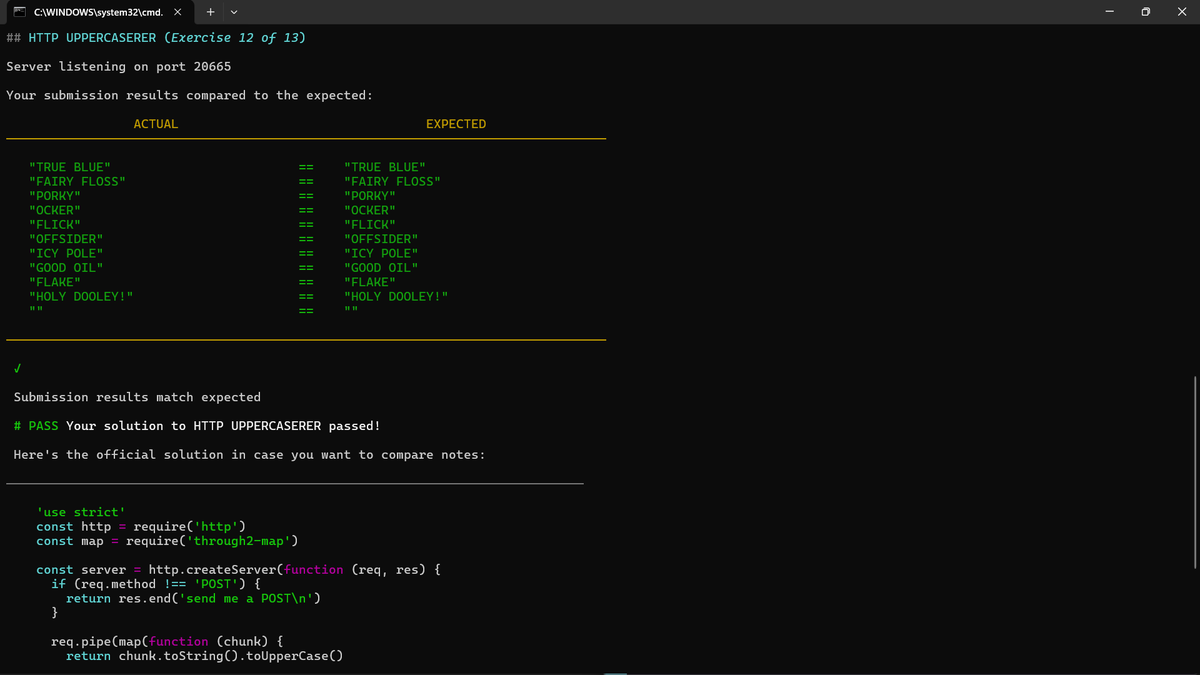Screen dimensions: 1200x675
Task: Click "OFFSIDER" in the expected column
Action: pyautogui.click(x=380, y=239)
